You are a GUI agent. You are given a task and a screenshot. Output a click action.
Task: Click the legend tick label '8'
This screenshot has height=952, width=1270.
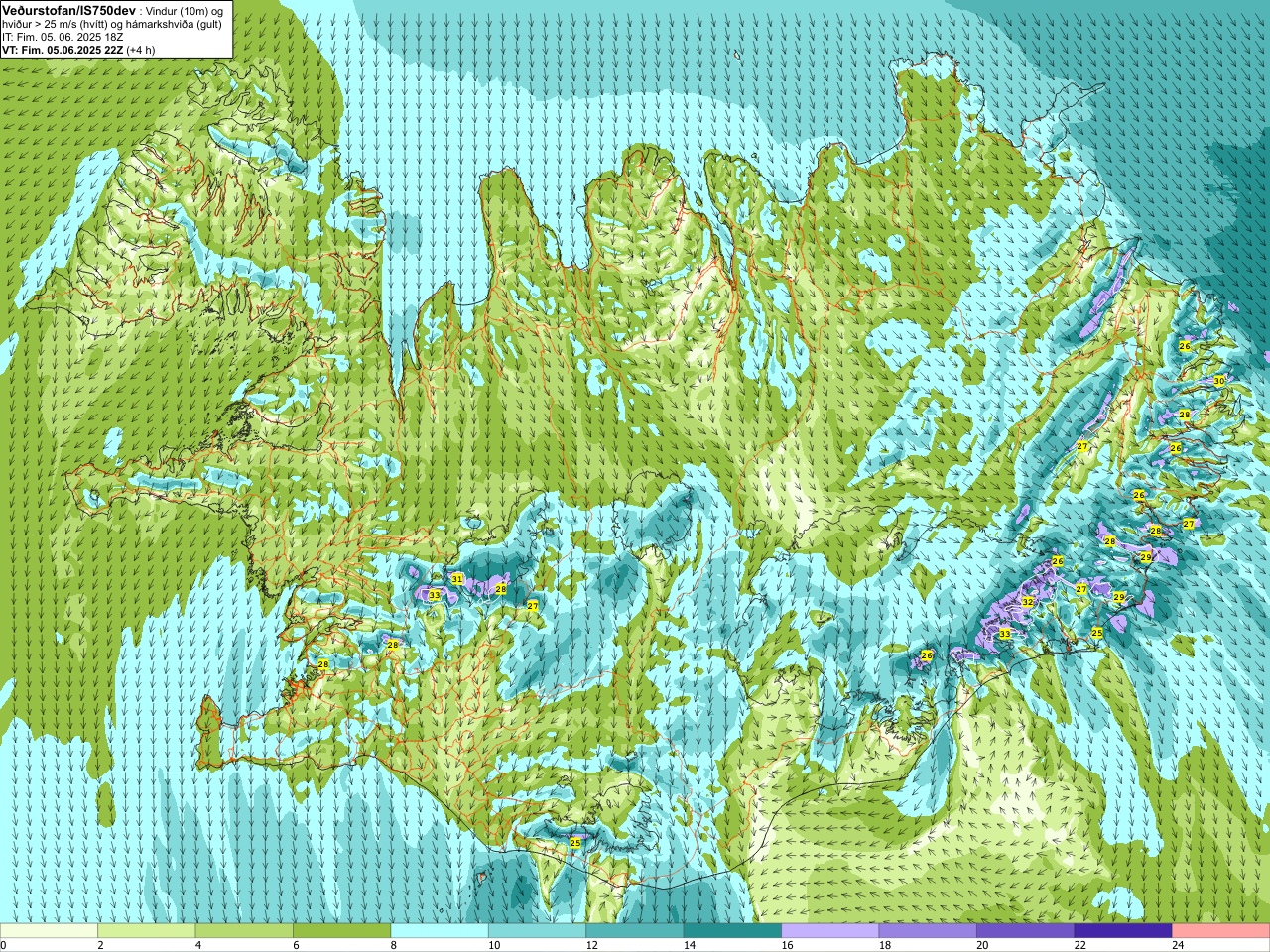394,945
